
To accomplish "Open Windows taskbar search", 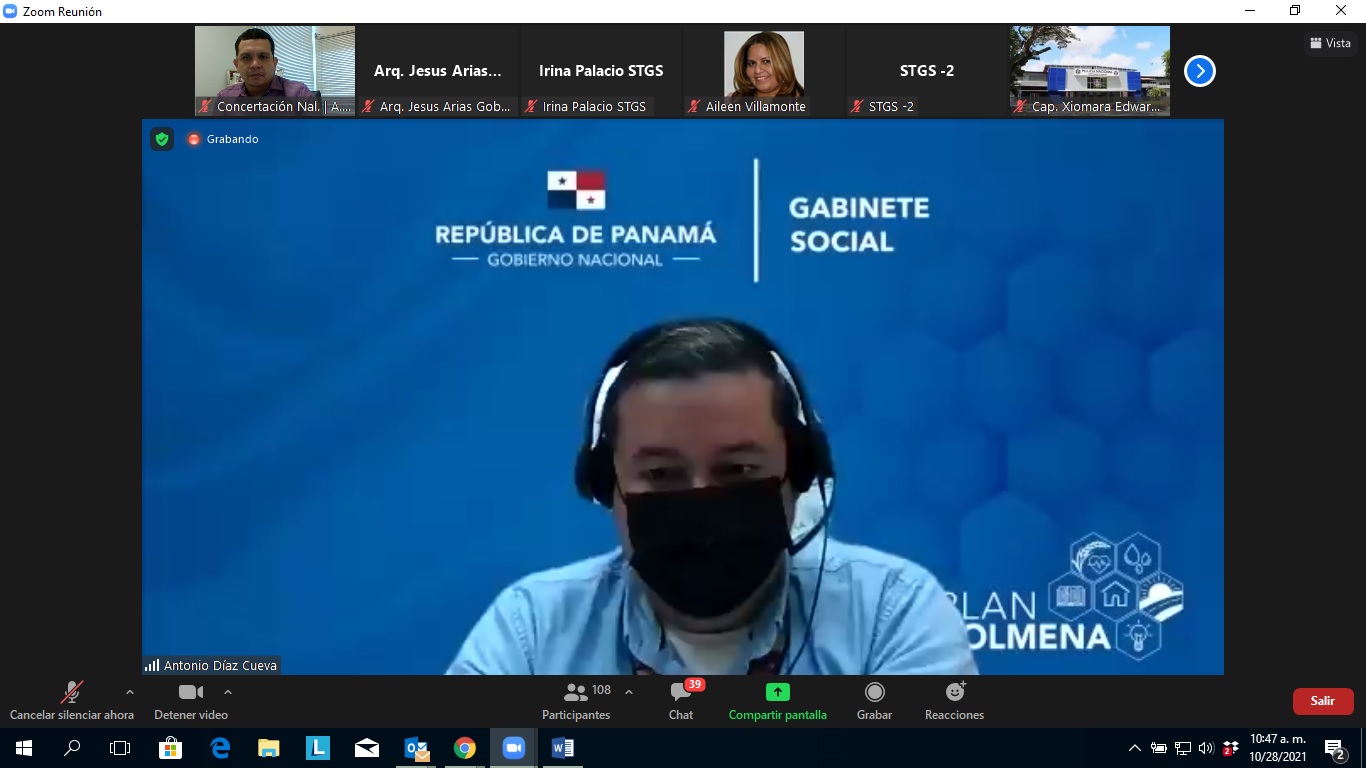I will [72, 748].
